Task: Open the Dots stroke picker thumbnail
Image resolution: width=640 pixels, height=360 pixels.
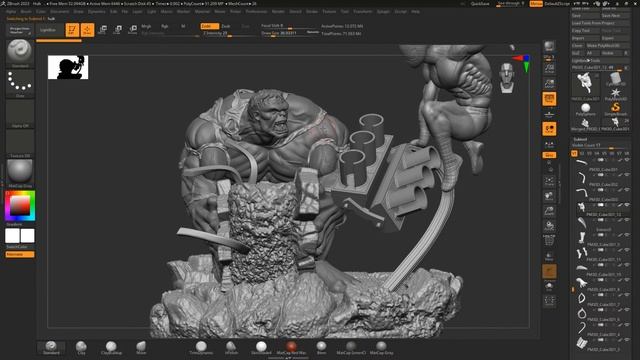Action: (x=20, y=84)
